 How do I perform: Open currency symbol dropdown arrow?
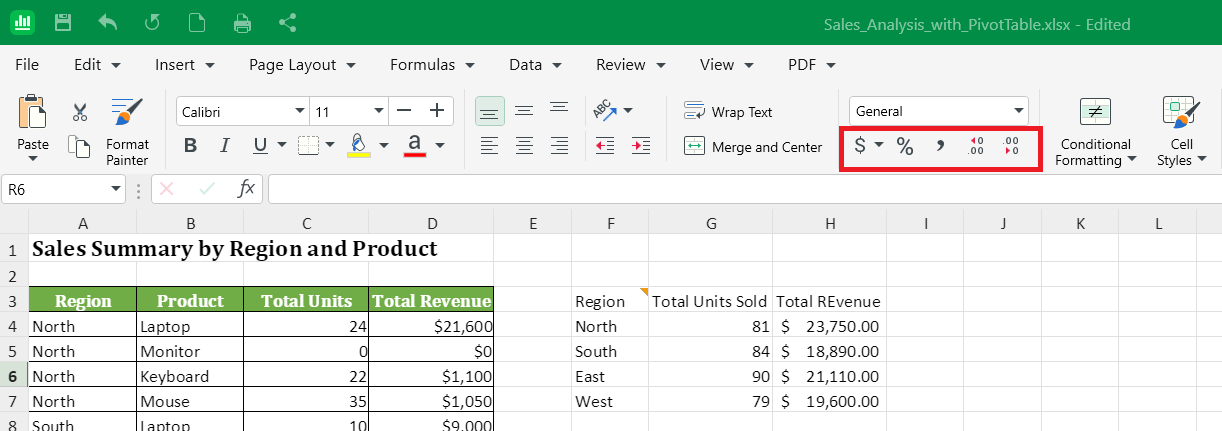879,146
